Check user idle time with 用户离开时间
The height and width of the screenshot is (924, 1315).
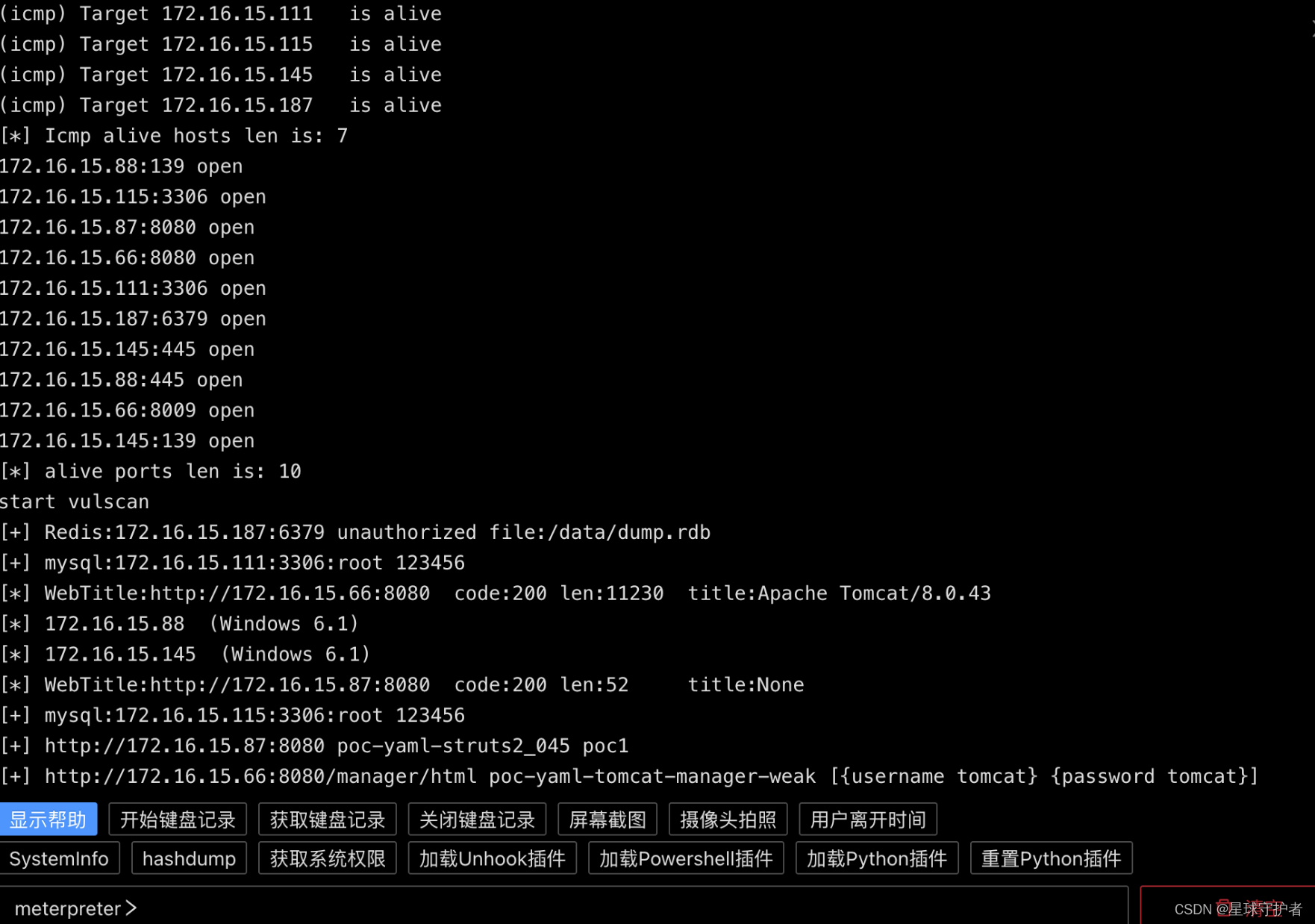coord(867,819)
